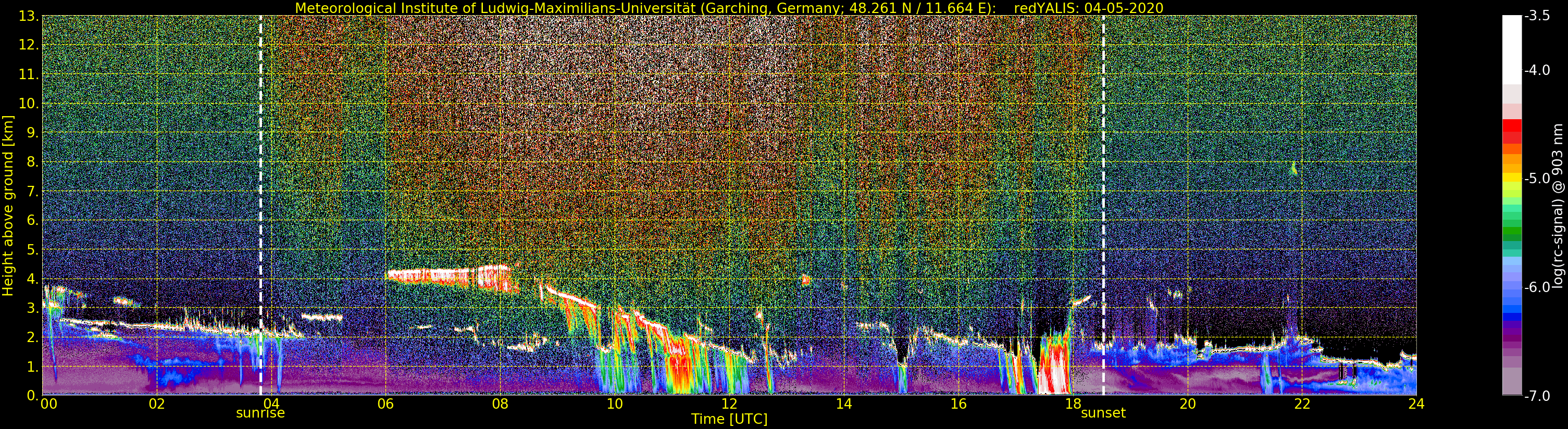Screen dimensions: 1568x429
Task: Click the 11. tick on the height axis
Action: [29, 74]
